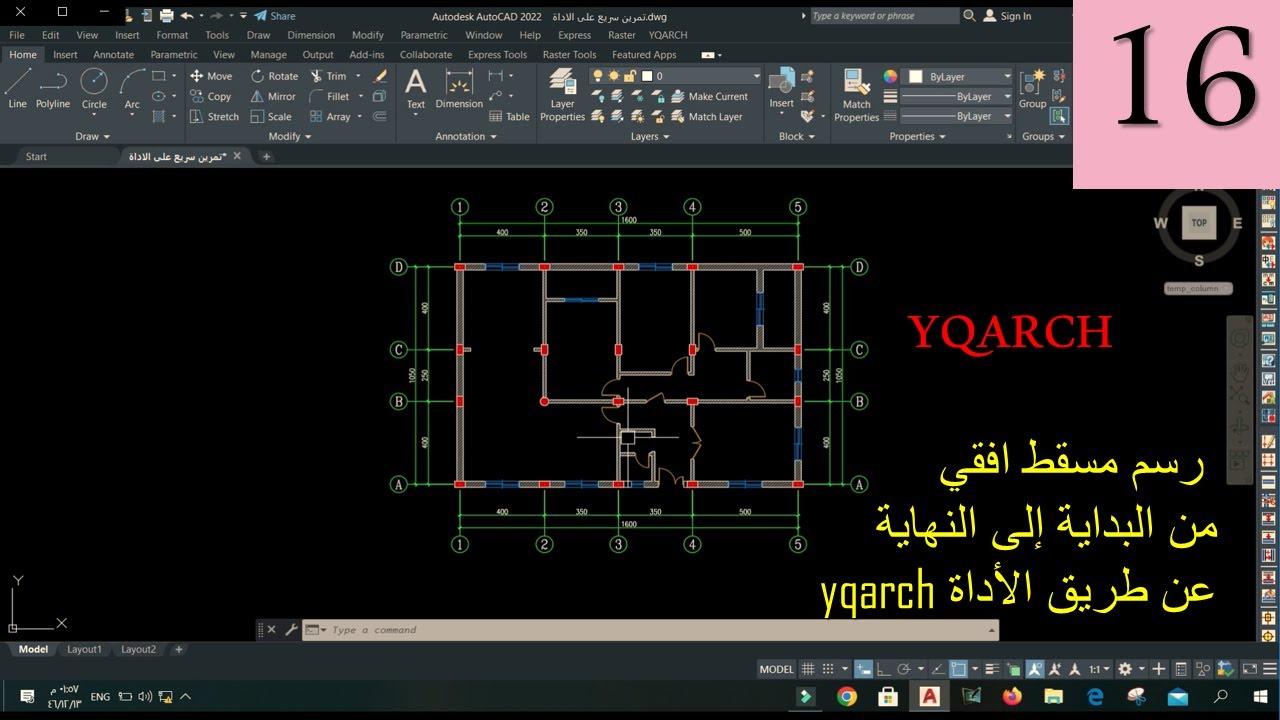Open Google Chrome from taskbar

pyautogui.click(x=847, y=696)
